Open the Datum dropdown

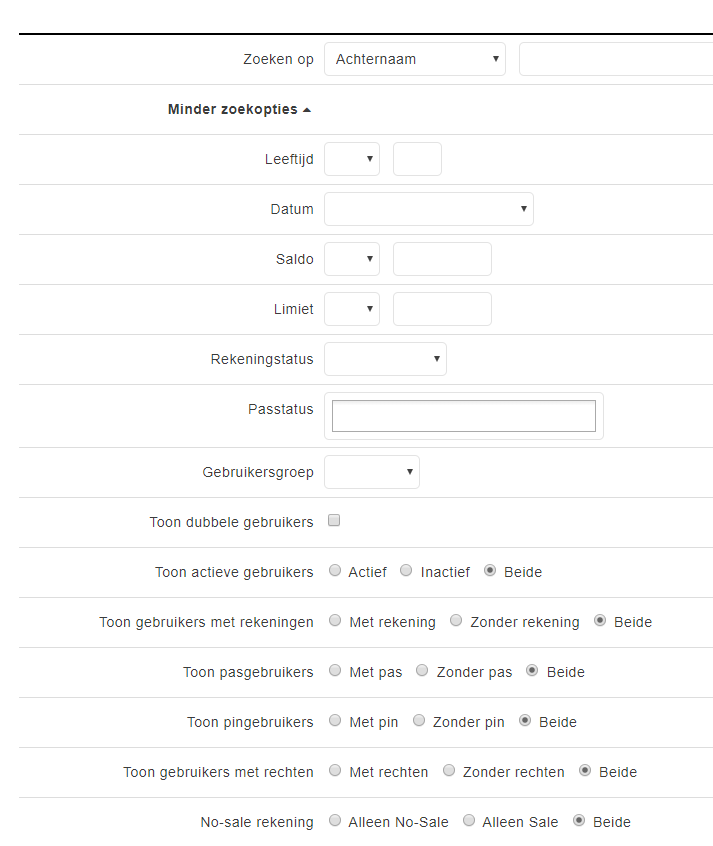428,209
